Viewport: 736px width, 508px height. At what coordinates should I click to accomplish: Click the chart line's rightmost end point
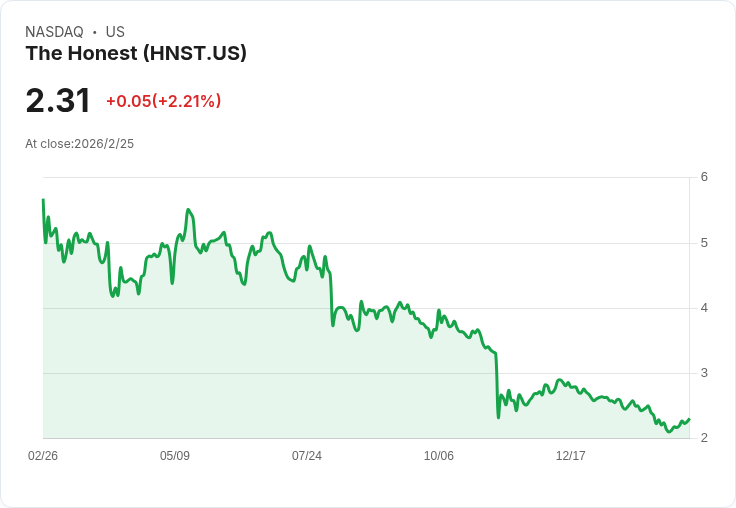(x=689, y=419)
